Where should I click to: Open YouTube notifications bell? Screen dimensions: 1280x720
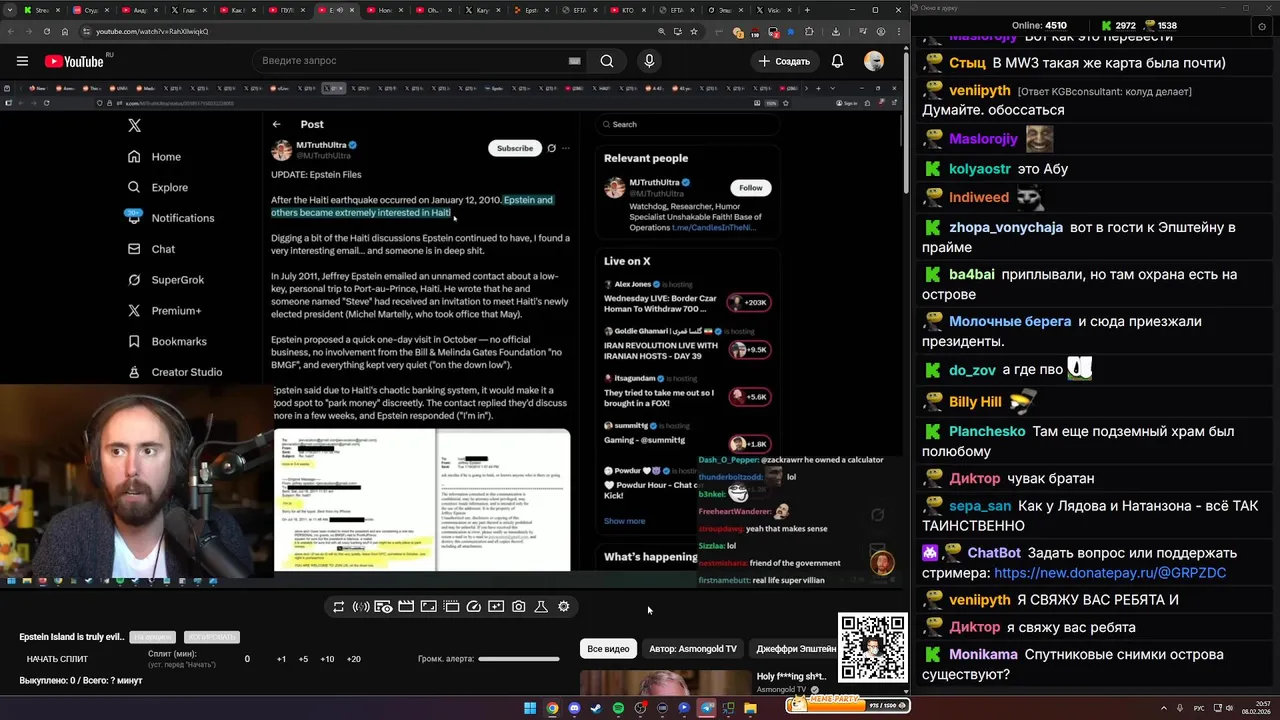point(837,61)
